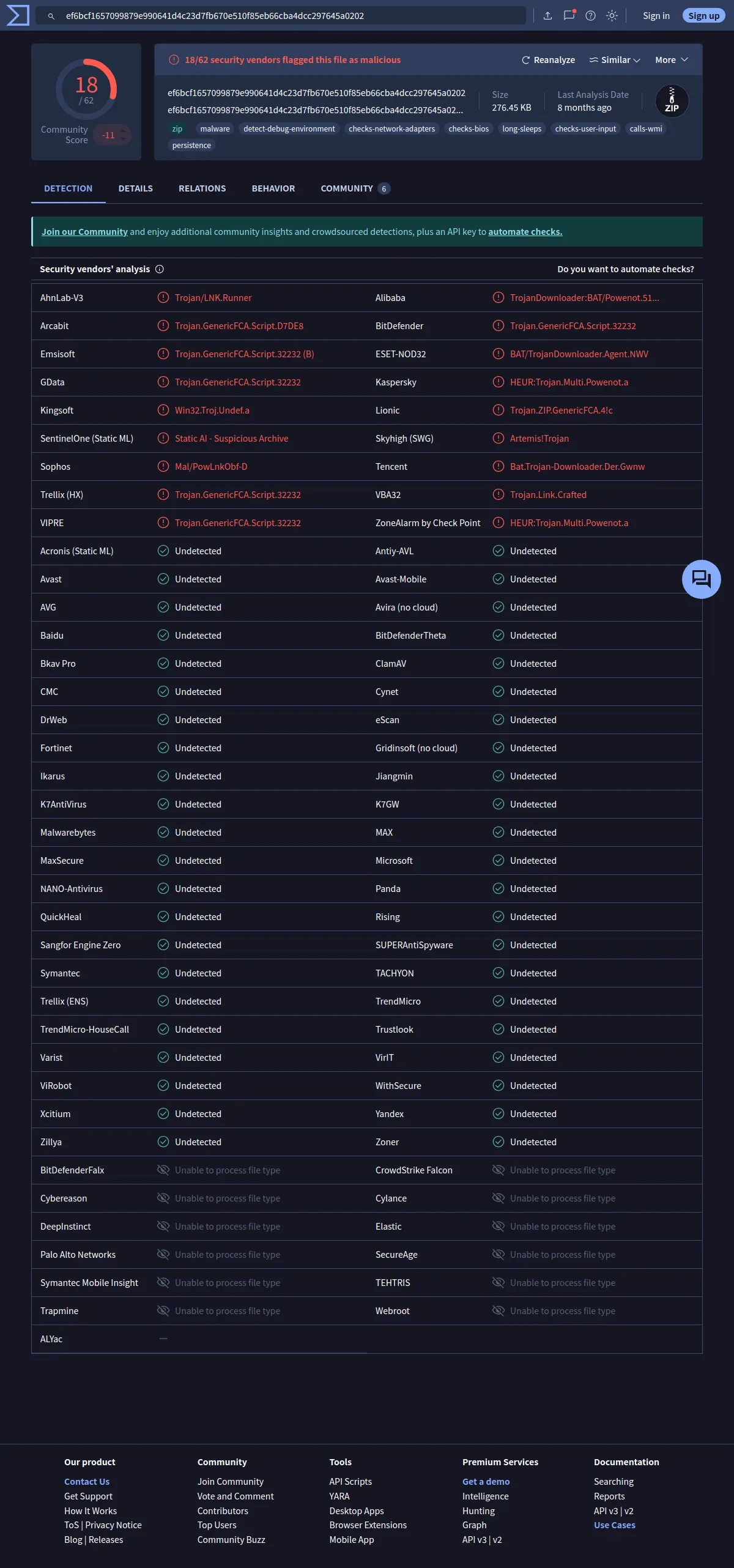734x1568 pixels.
Task: Switch to the DETAILS tab
Action: 136,188
